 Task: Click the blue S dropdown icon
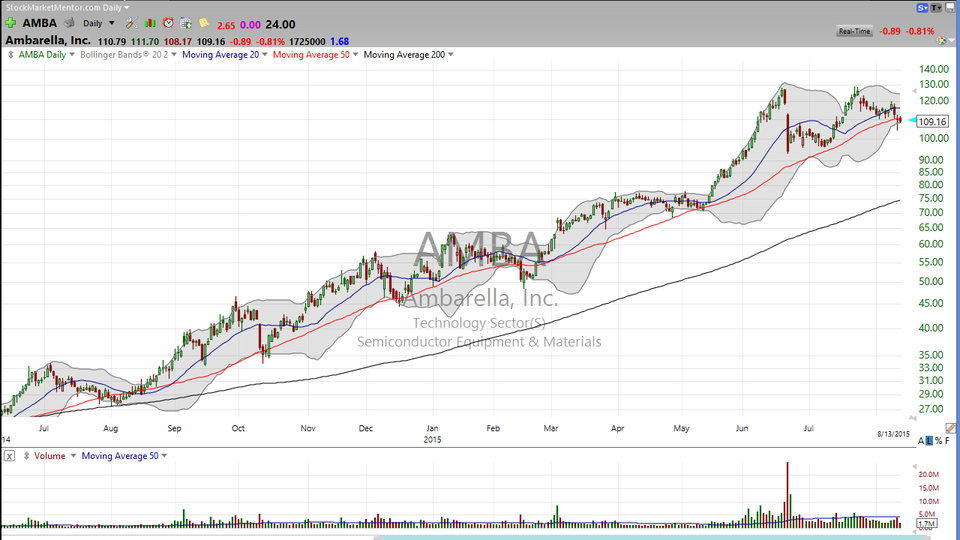click(922, 8)
